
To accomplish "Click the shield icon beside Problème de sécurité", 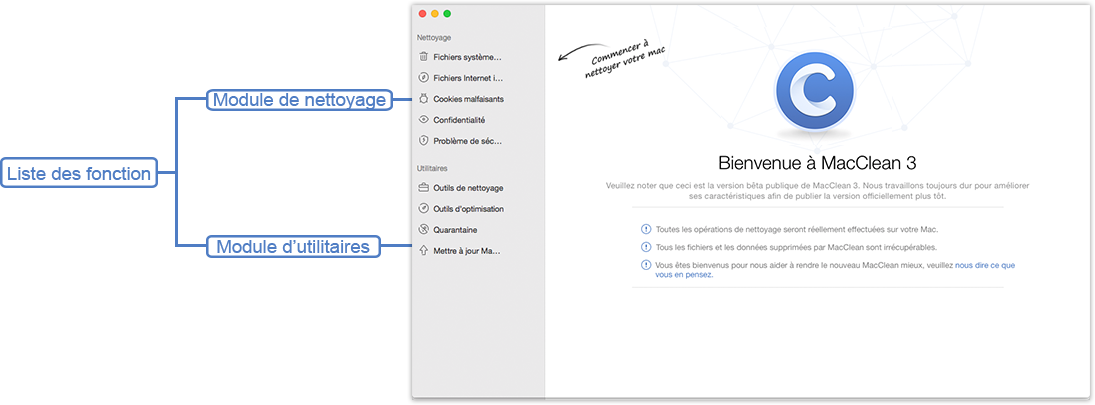I will pos(423,140).
